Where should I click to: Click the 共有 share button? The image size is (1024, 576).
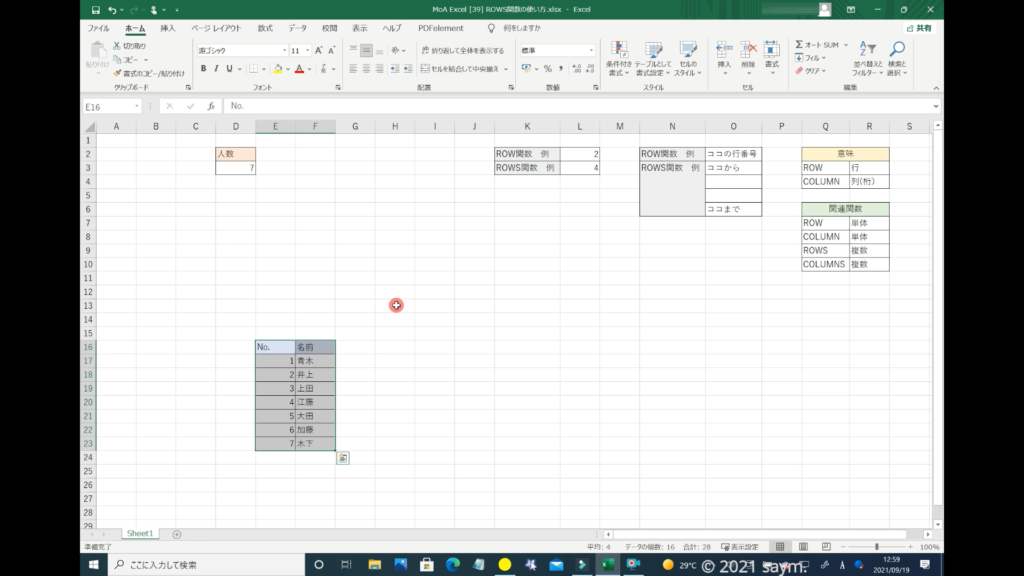click(x=919, y=28)
